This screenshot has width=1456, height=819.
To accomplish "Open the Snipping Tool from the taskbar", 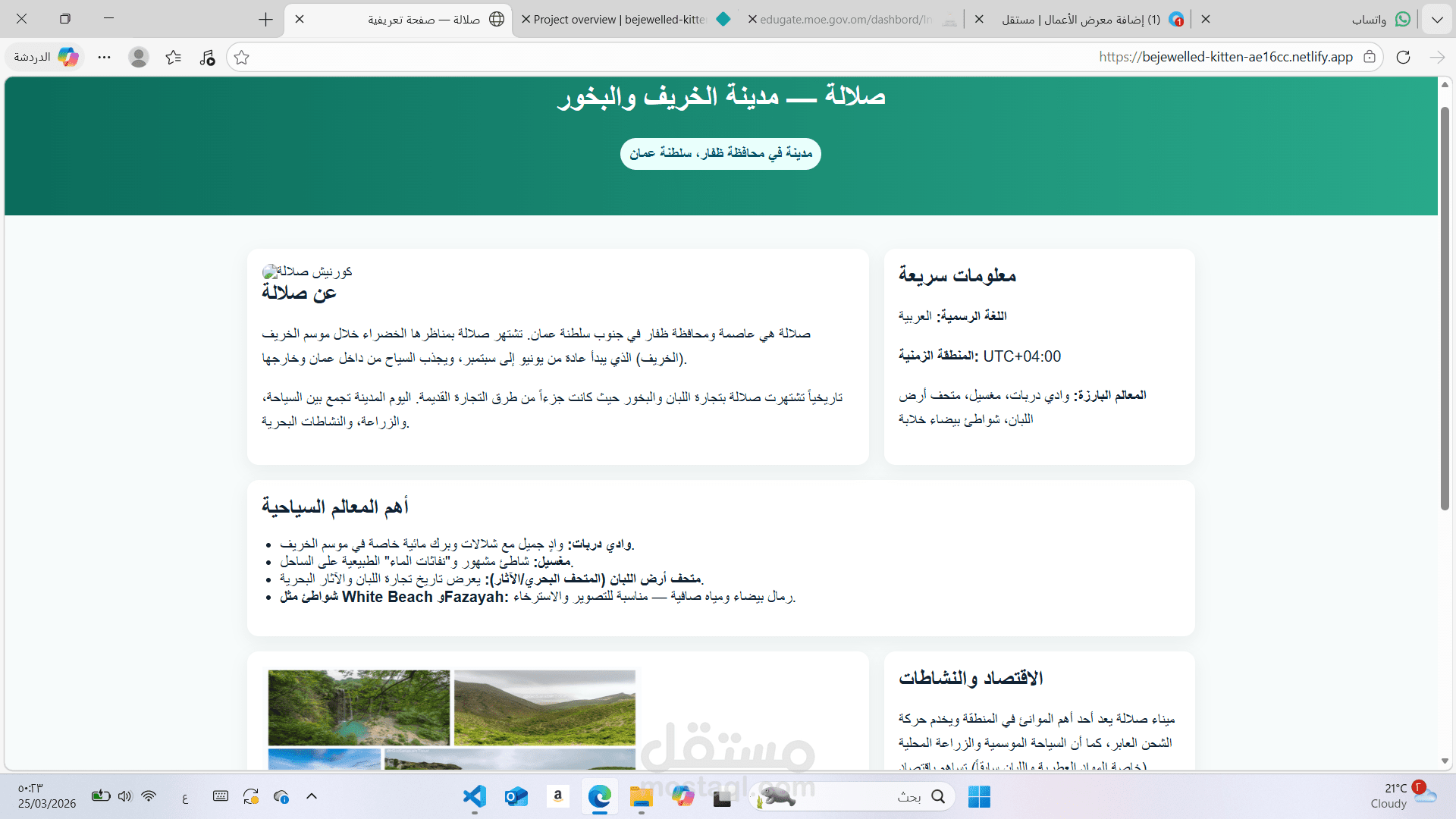I will (x=723, y=796).
